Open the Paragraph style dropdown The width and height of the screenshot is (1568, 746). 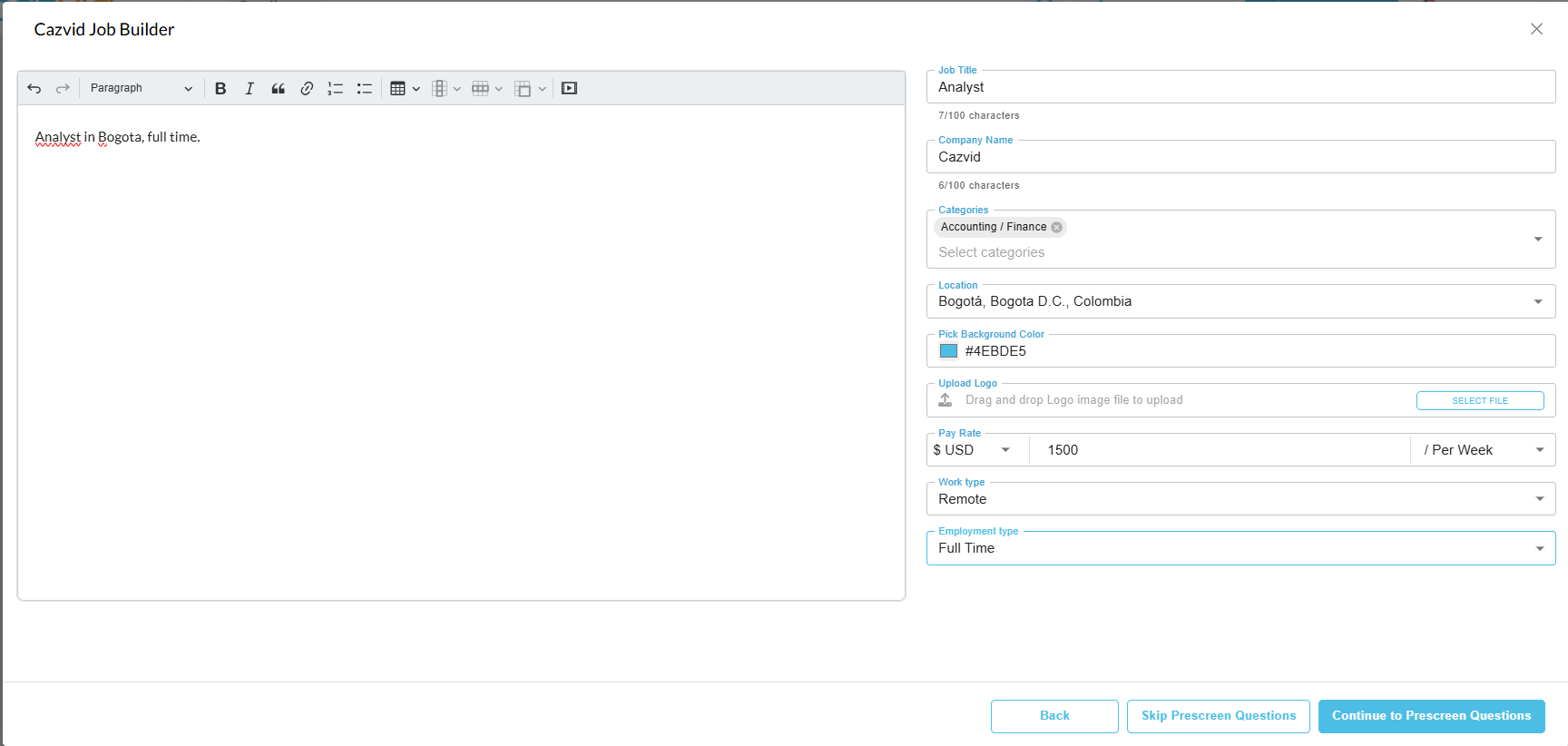tap(141, 88)
